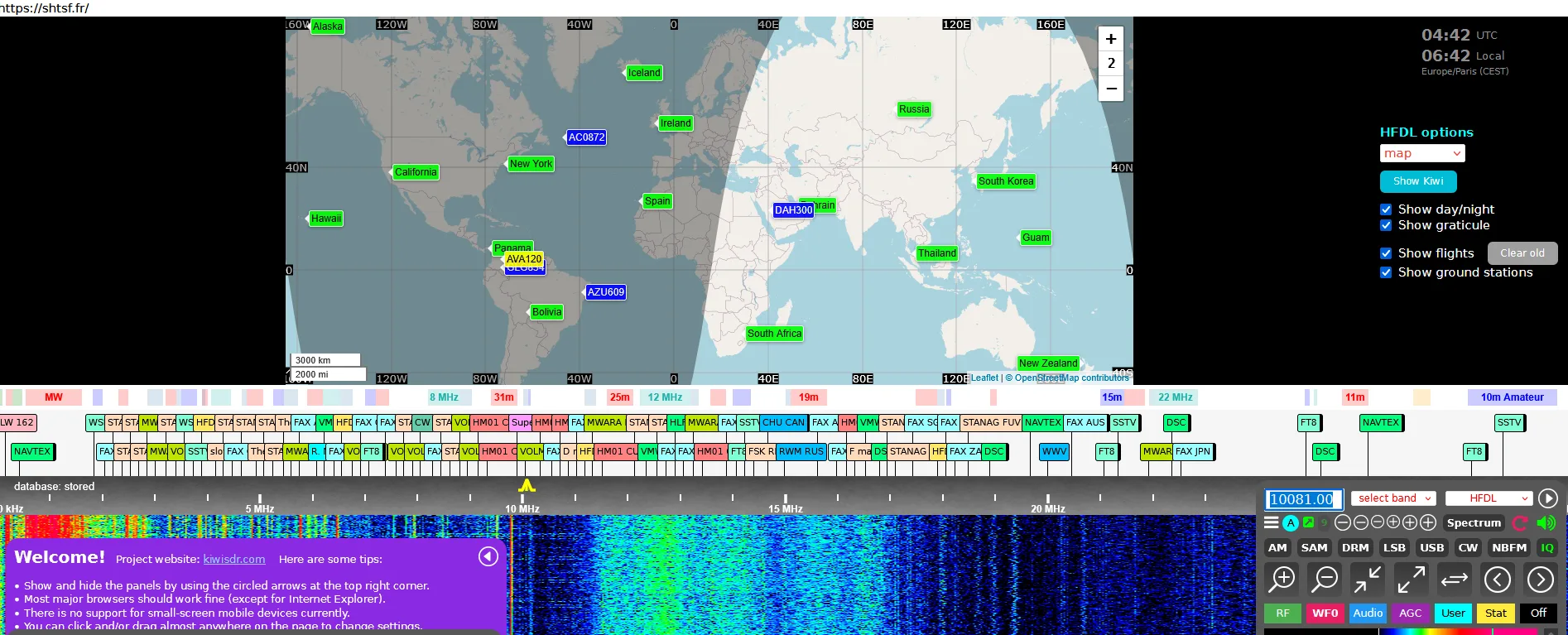Collapse the Welcome panel with circled arrow
Viewport: 1568px width, 635px height.
point(488,556)
